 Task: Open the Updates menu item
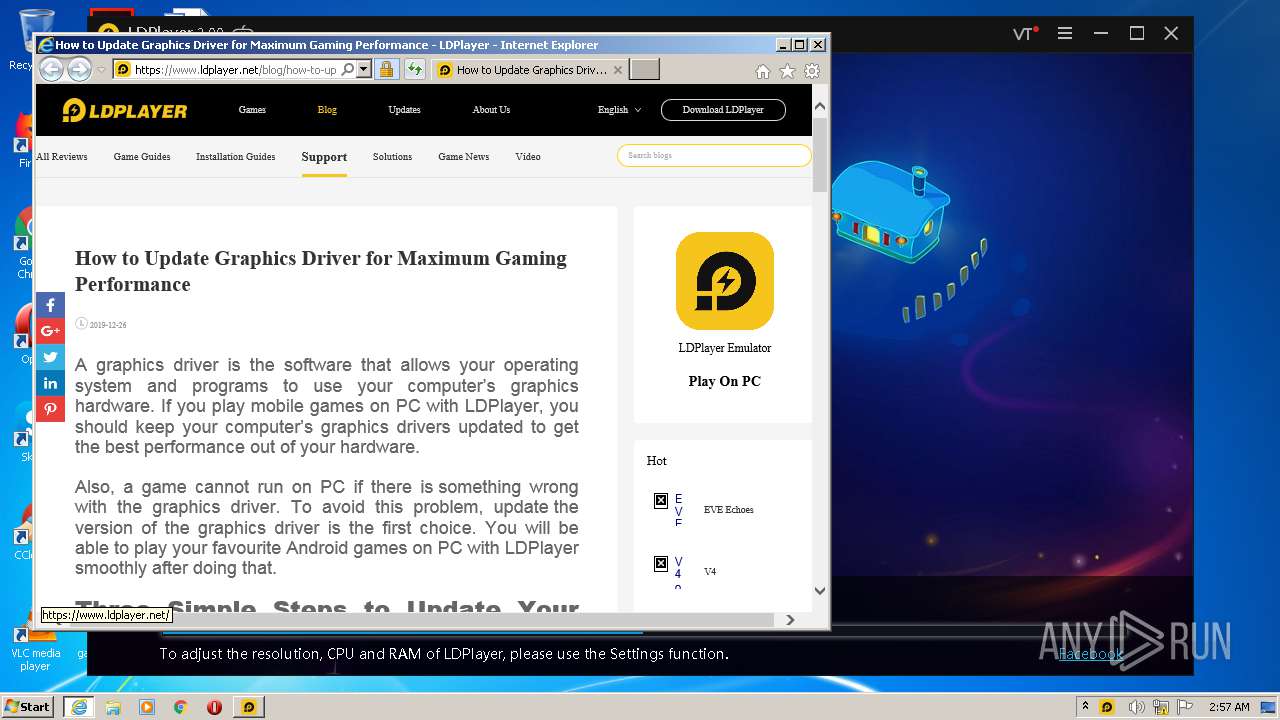pyautogui.click(x=404, y=110)
